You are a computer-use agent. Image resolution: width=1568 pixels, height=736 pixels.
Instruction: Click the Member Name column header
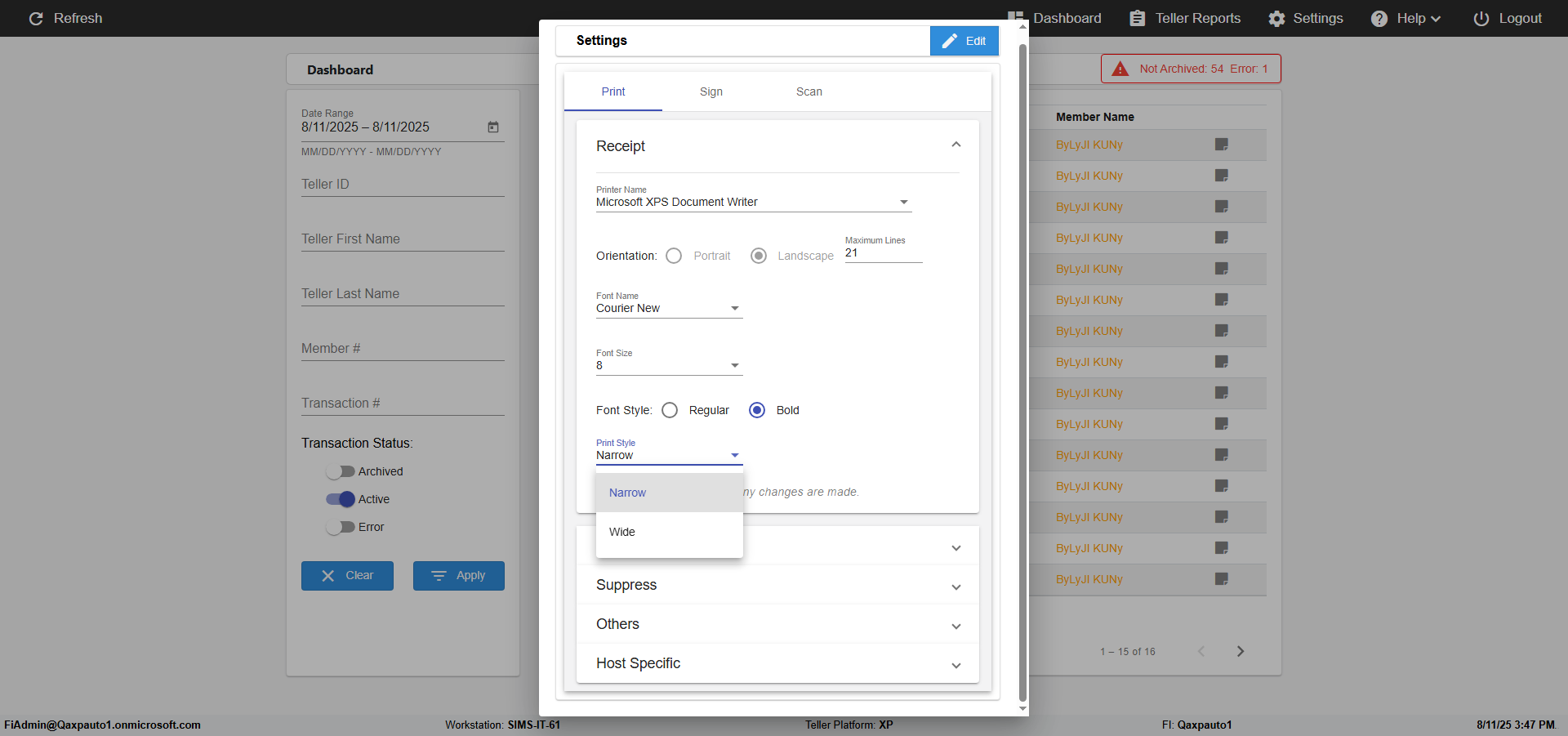pyautogui.click(x=1094, y=117)
